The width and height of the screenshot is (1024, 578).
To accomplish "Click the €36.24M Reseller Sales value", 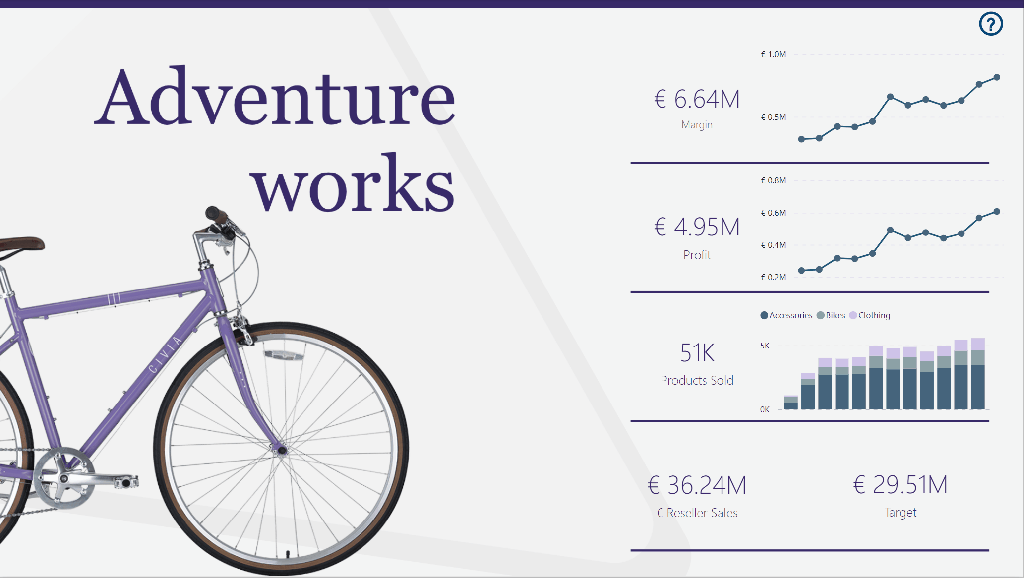I will point(697,486).
